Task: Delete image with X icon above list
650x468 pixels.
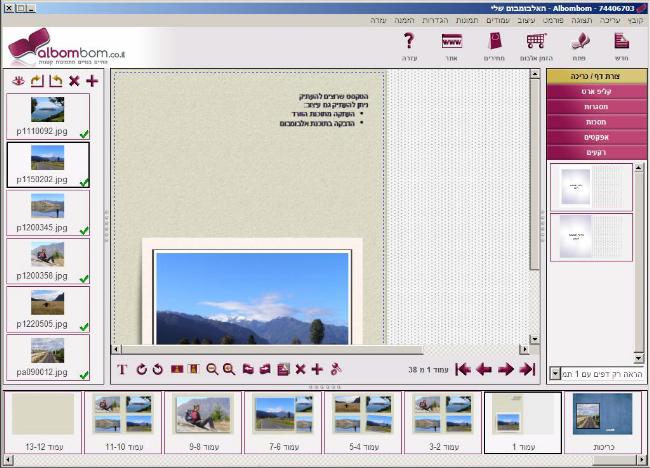Action: [x=74, y=80]
